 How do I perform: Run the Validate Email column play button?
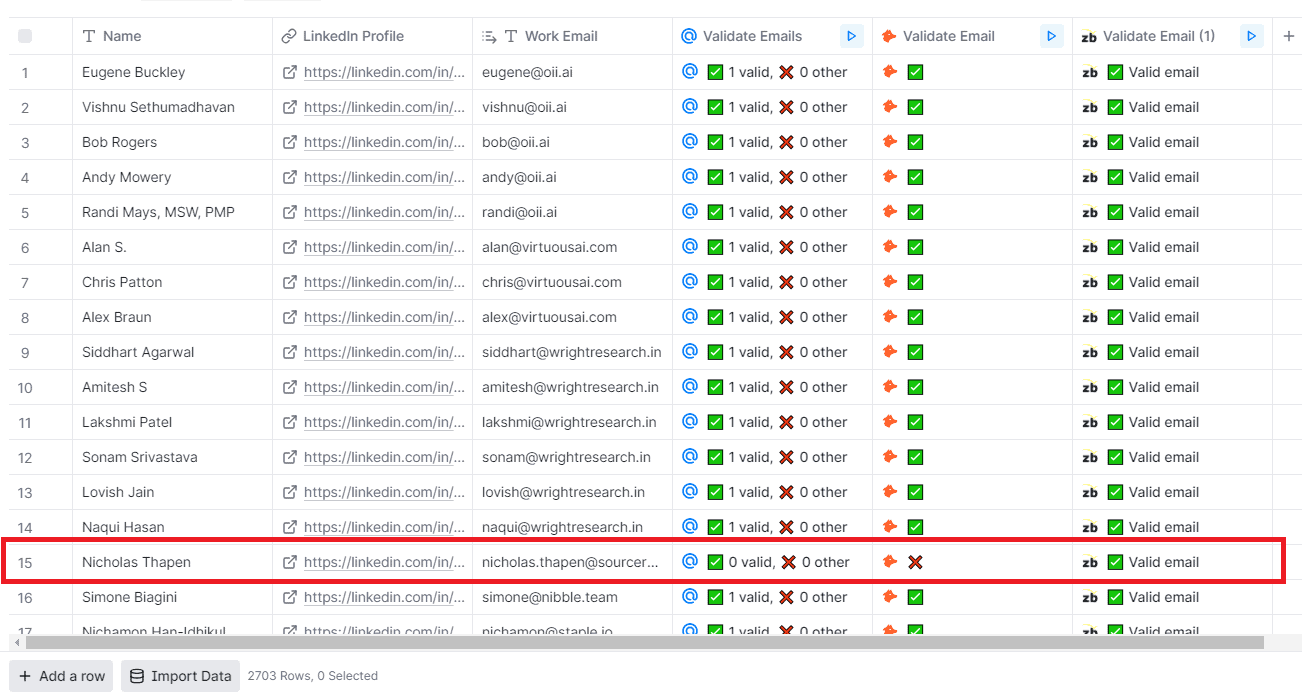click(x=1051, y=36)
